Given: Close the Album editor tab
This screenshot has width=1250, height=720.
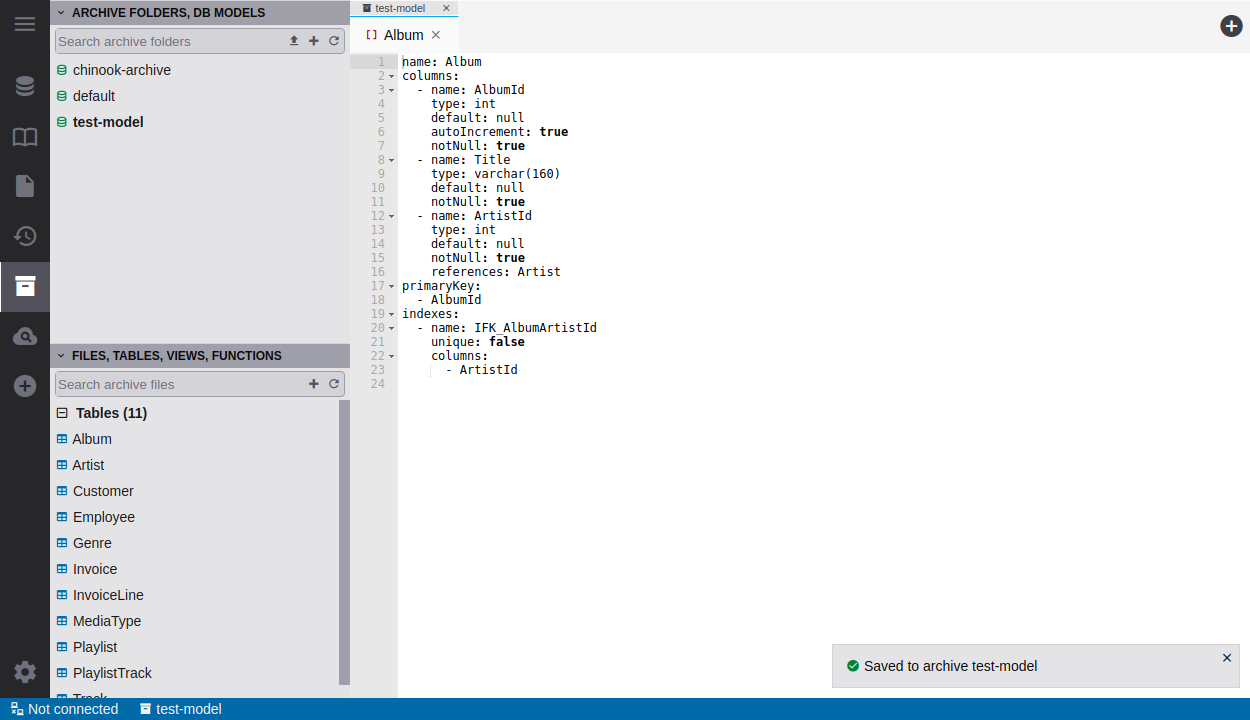Looking at the screenshot, I should pyautogui.click(x=436, y=35).
